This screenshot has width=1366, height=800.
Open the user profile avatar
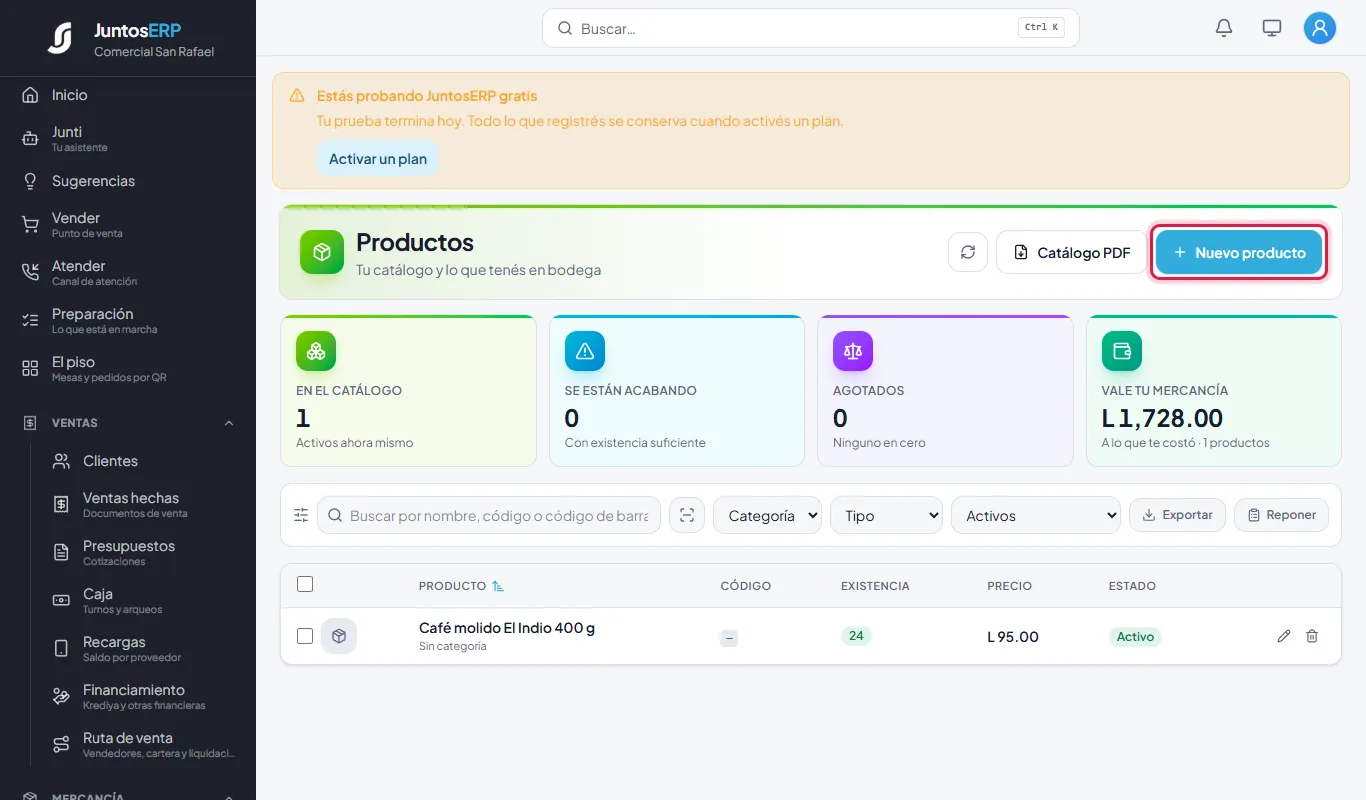[x=1320, y=28]
